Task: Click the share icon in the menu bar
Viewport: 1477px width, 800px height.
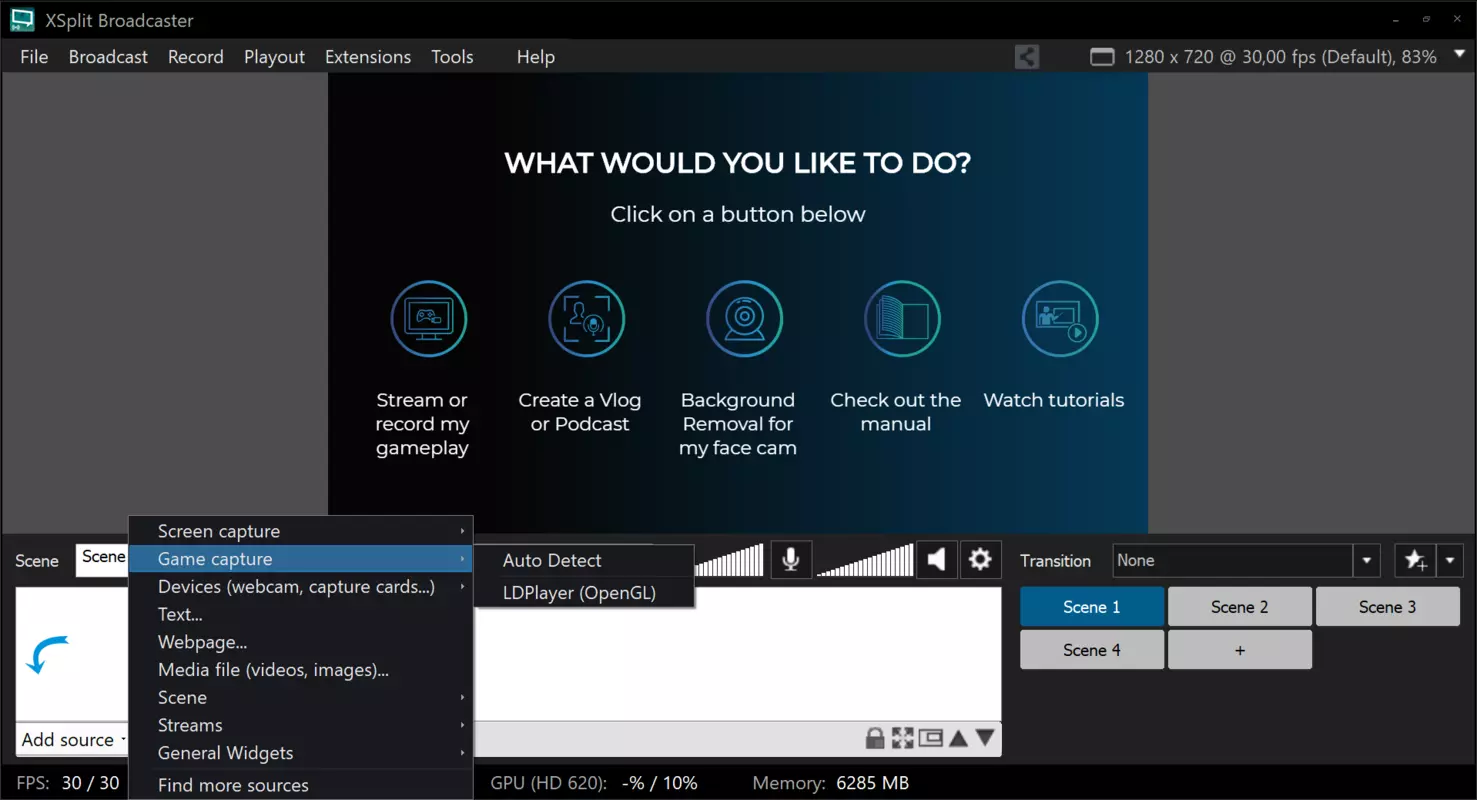Action: click(x=1027, y=57)
